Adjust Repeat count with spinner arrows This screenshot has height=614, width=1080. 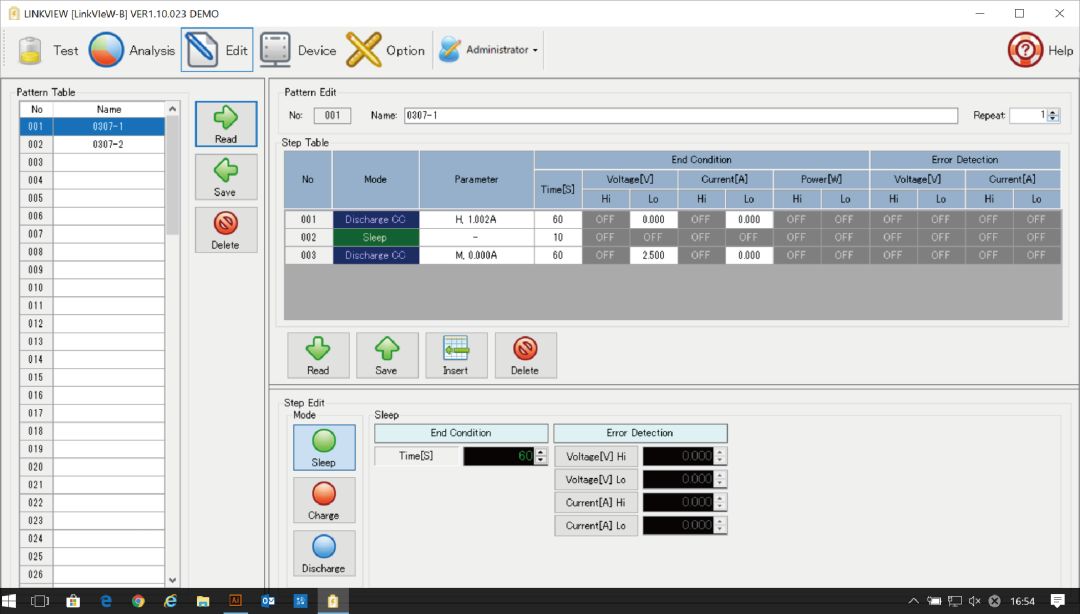(x=1053, y=116)
